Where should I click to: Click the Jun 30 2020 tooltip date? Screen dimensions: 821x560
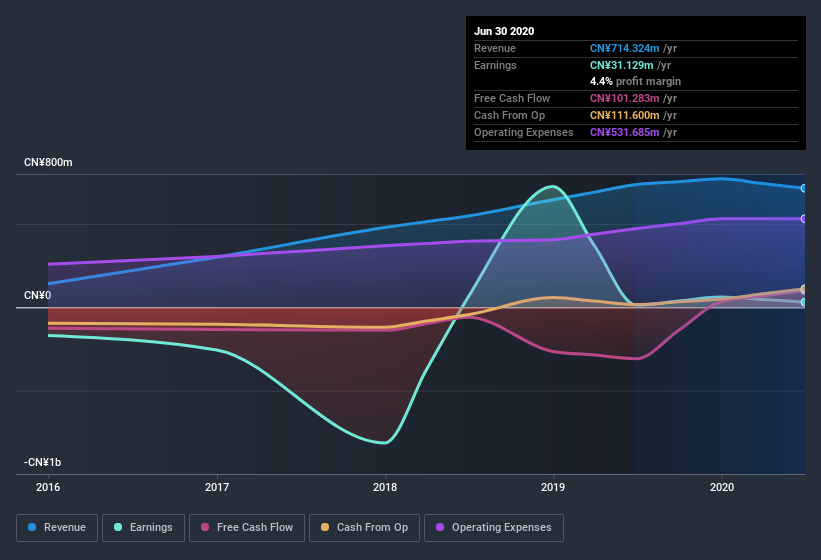(504, 31)
